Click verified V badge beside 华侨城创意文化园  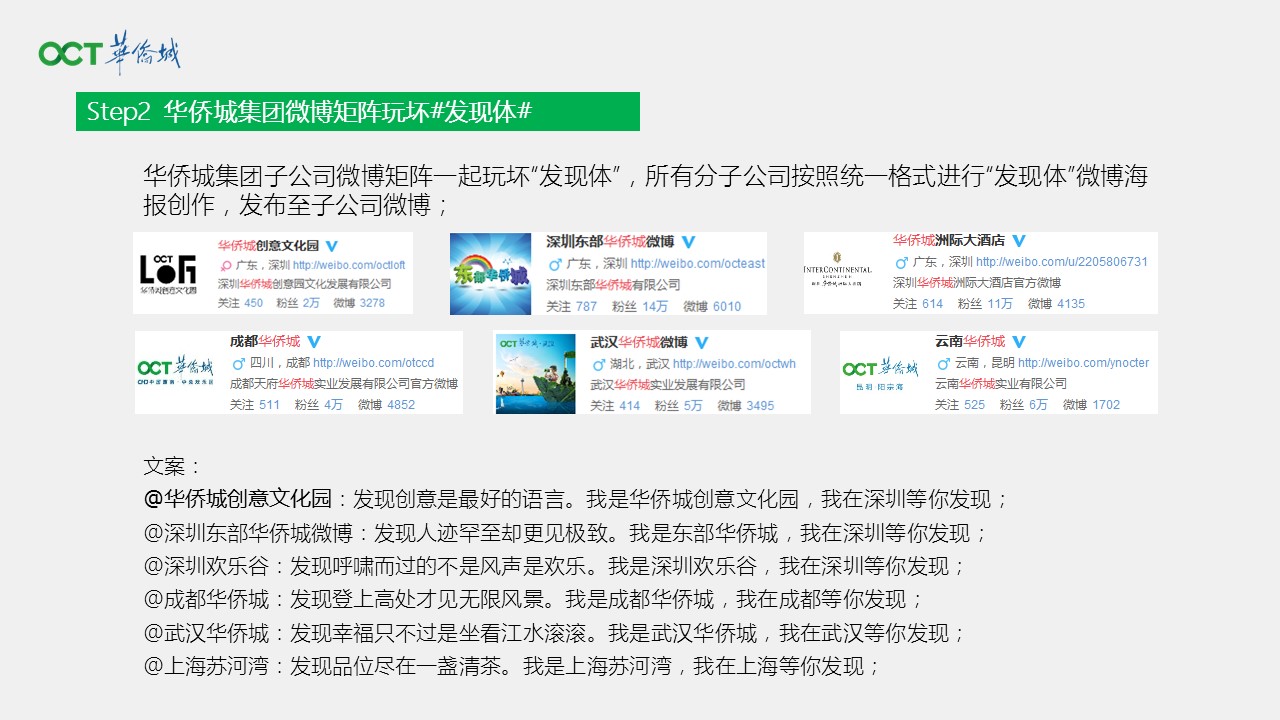point(332,246)
